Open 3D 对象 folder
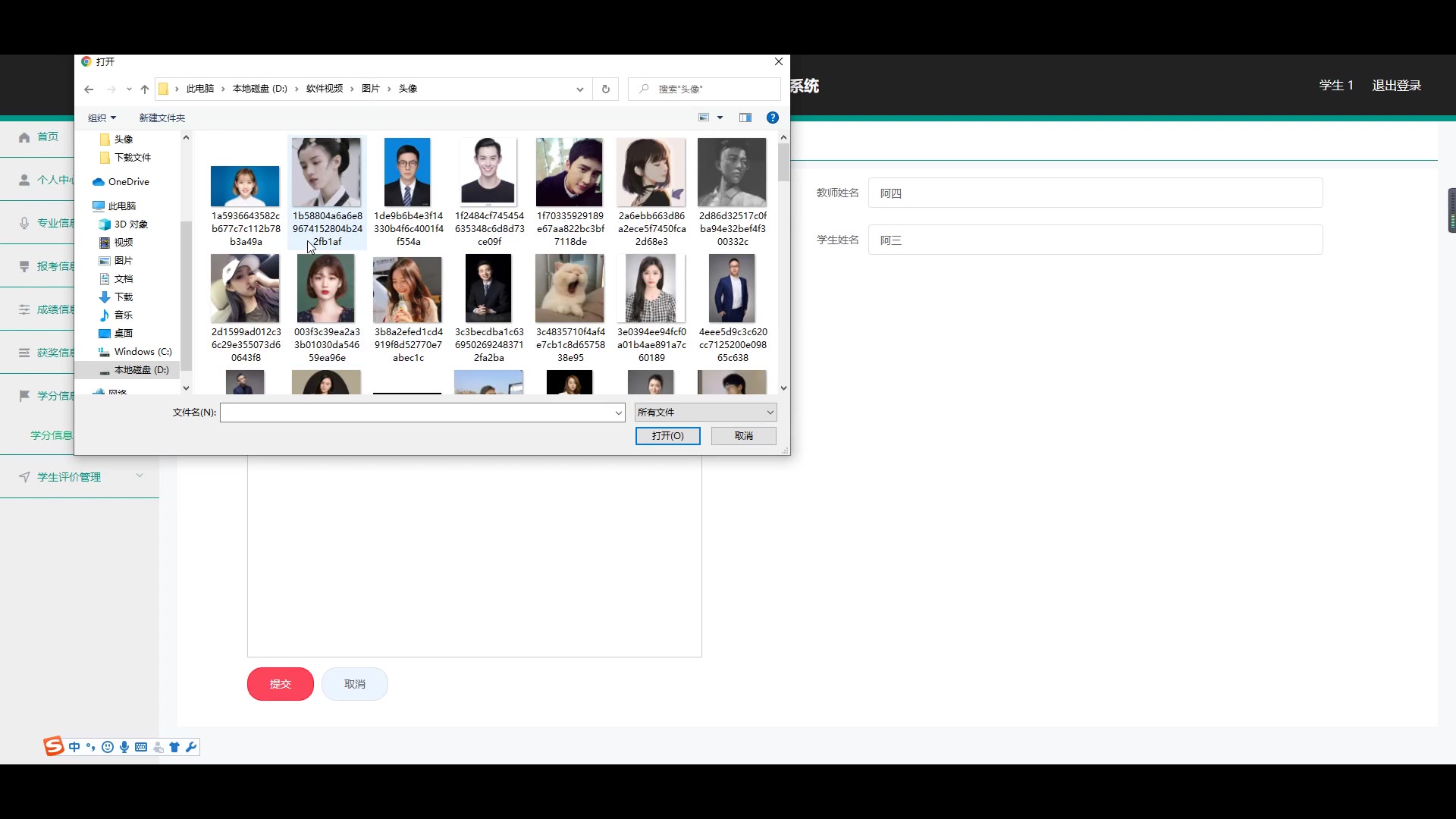The image size is (1456, 819). pyautogui.click(x=124, y=224)
